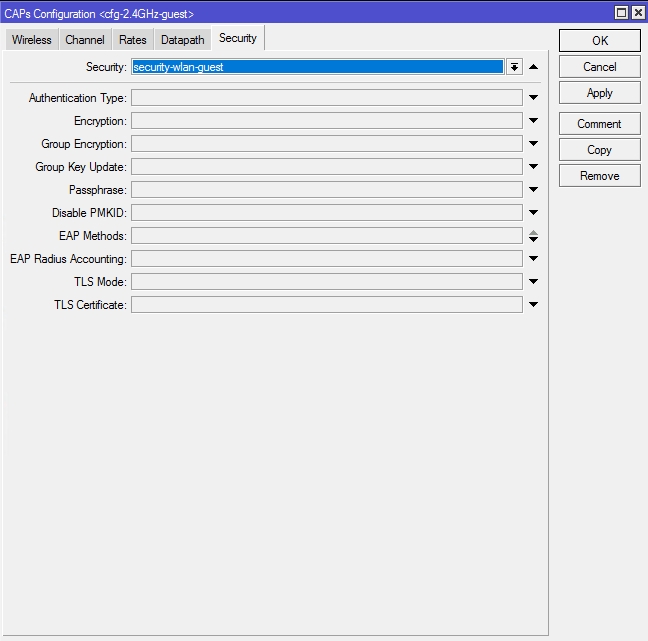Viewport: 648px width, 641px height.
Task: Click the TLS Certificate input field
Action: coord(327,305)
